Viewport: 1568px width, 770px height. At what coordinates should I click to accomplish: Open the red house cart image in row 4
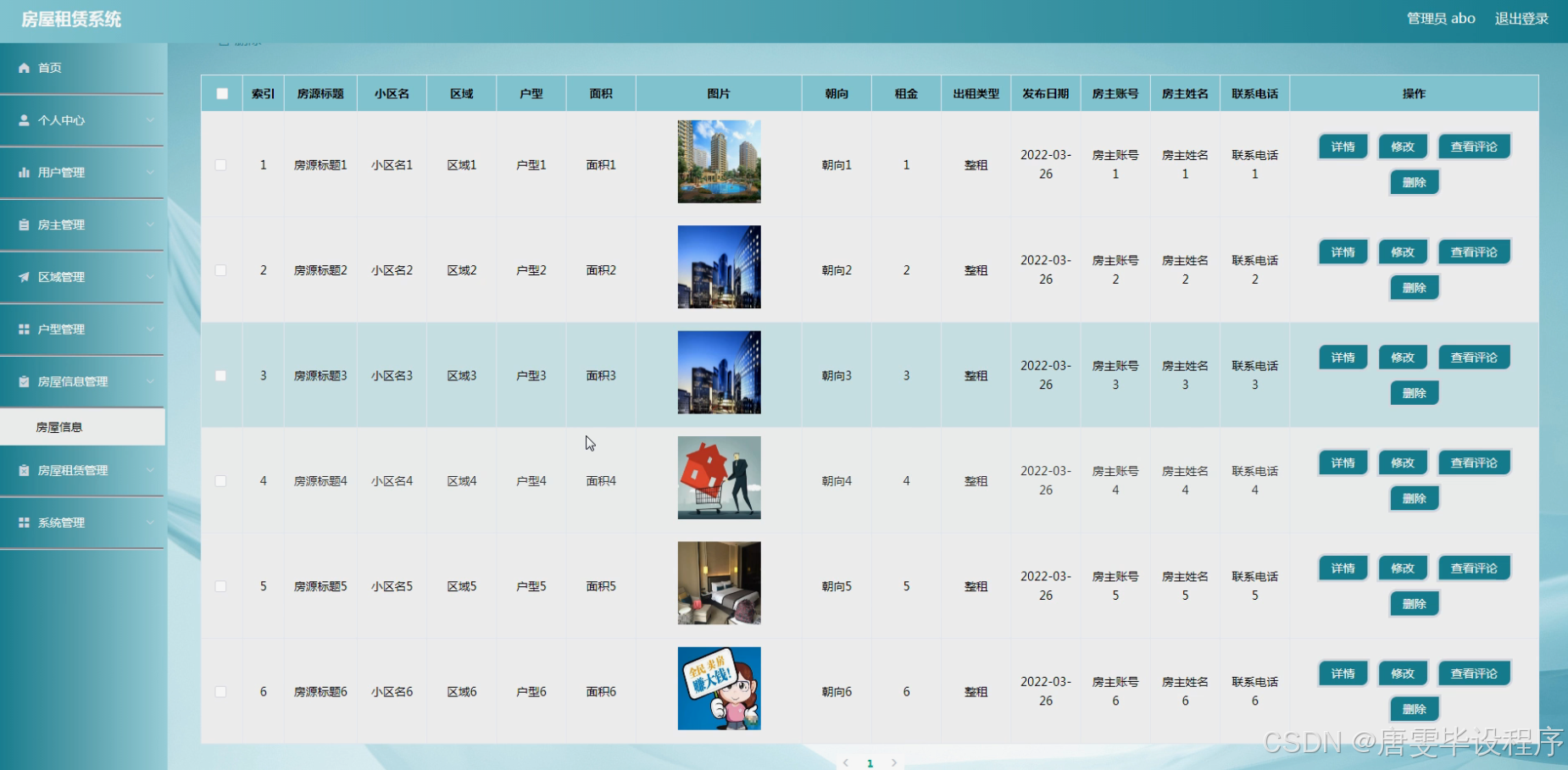(x=719, y=478)
